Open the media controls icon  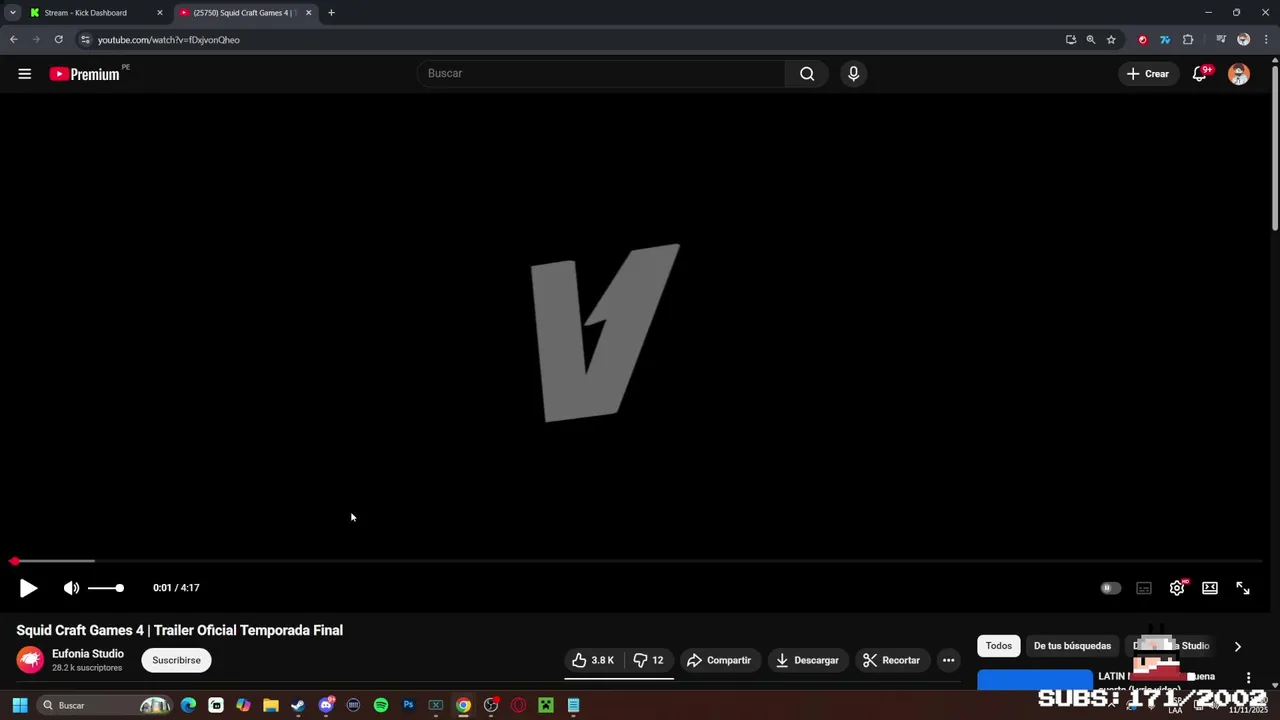[x=1221, y=40]
